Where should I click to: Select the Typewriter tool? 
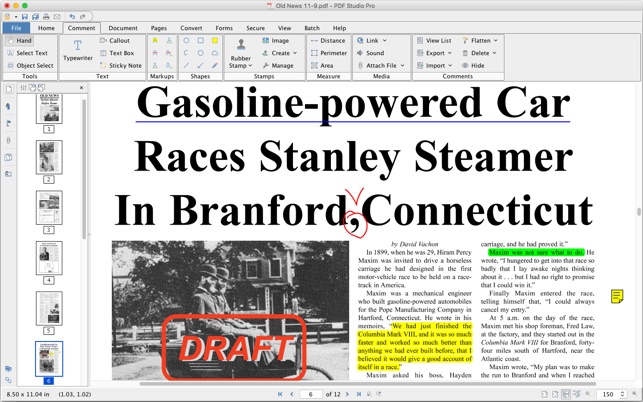[77, 51]
